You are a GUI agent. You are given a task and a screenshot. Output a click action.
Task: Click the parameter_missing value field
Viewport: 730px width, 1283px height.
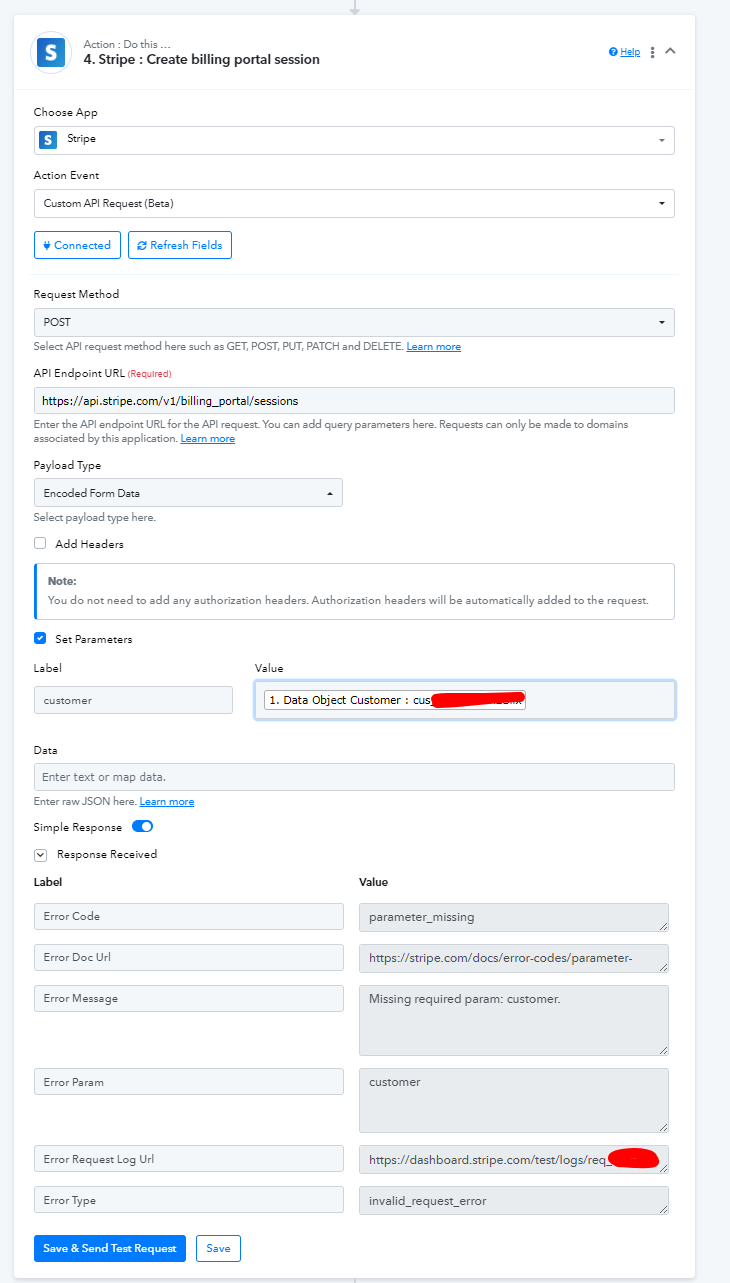(514, 917)
